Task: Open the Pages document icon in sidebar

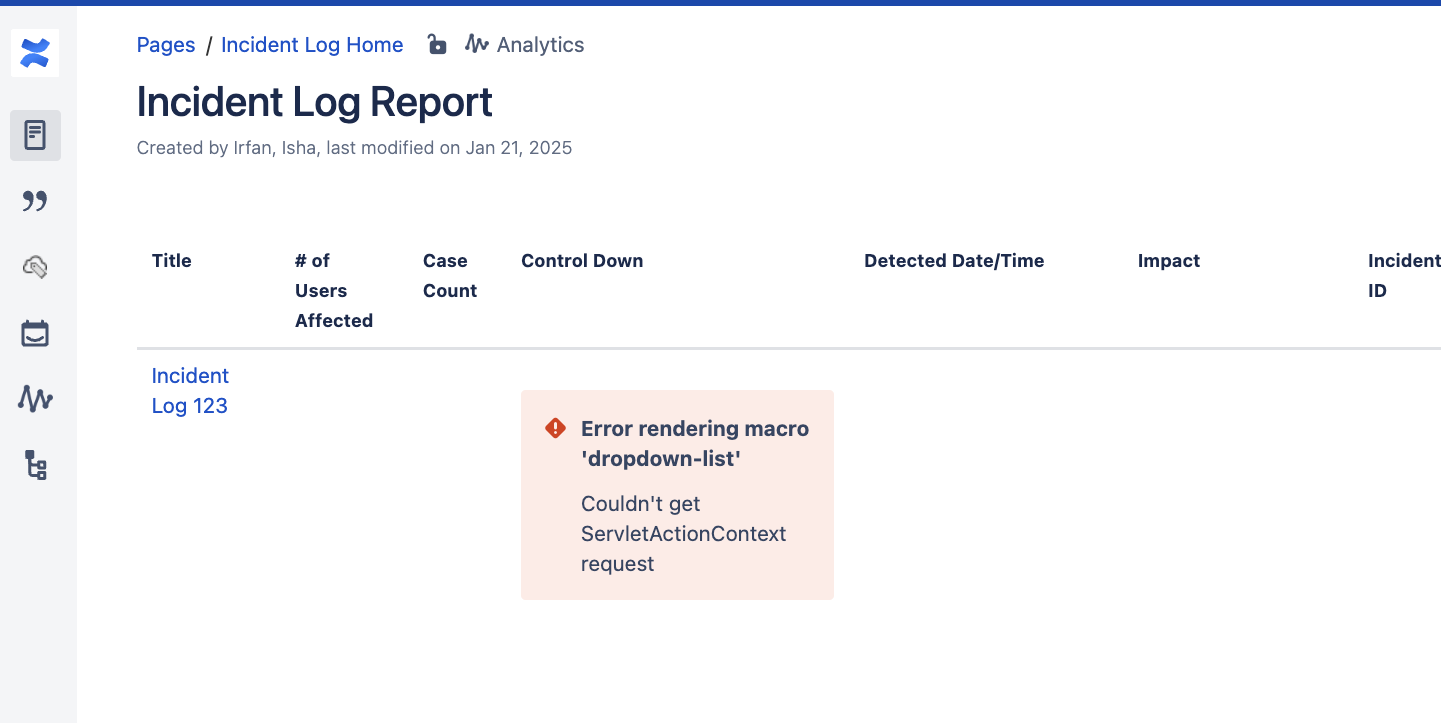Action: coord(35,135)
